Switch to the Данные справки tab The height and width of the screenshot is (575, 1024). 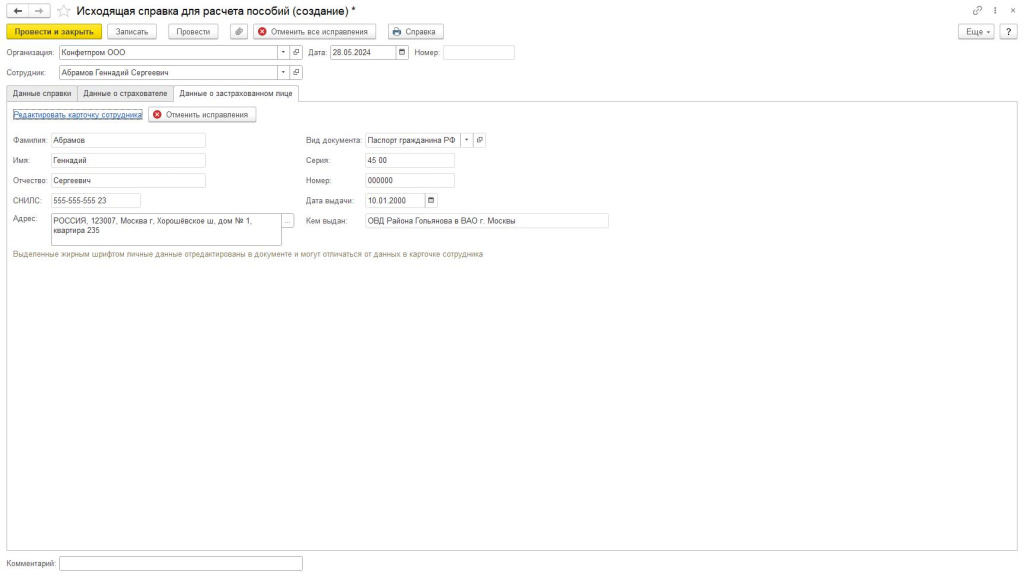tap(42, 93)
